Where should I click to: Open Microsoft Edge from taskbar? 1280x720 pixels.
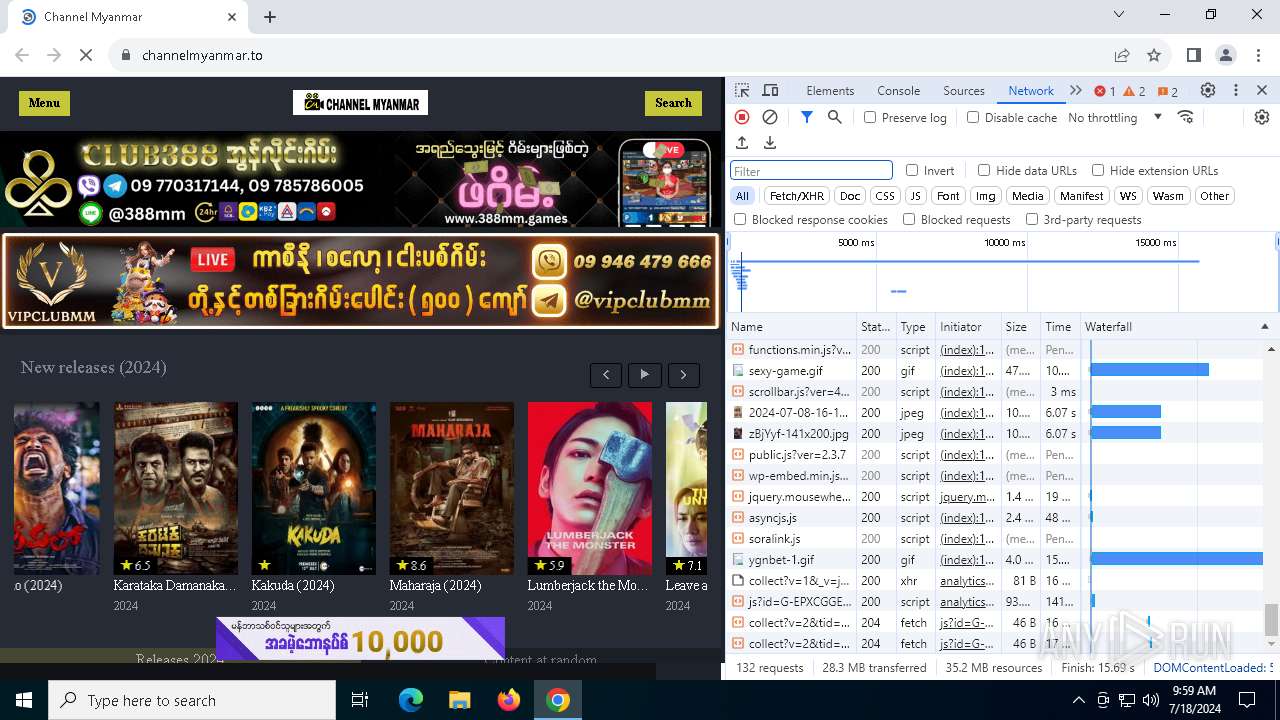pos(411,700)
